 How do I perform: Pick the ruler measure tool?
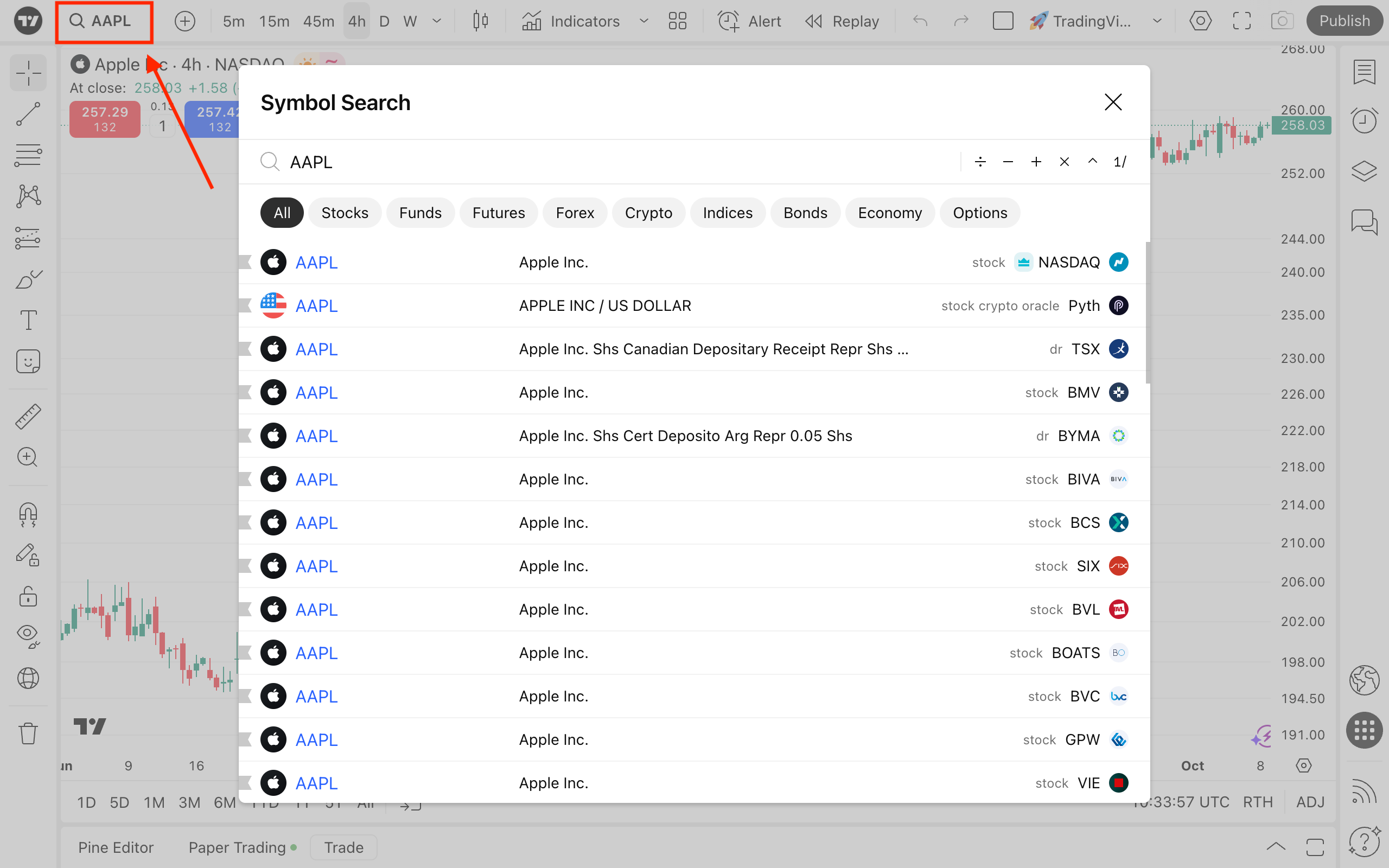click(28, 416)
